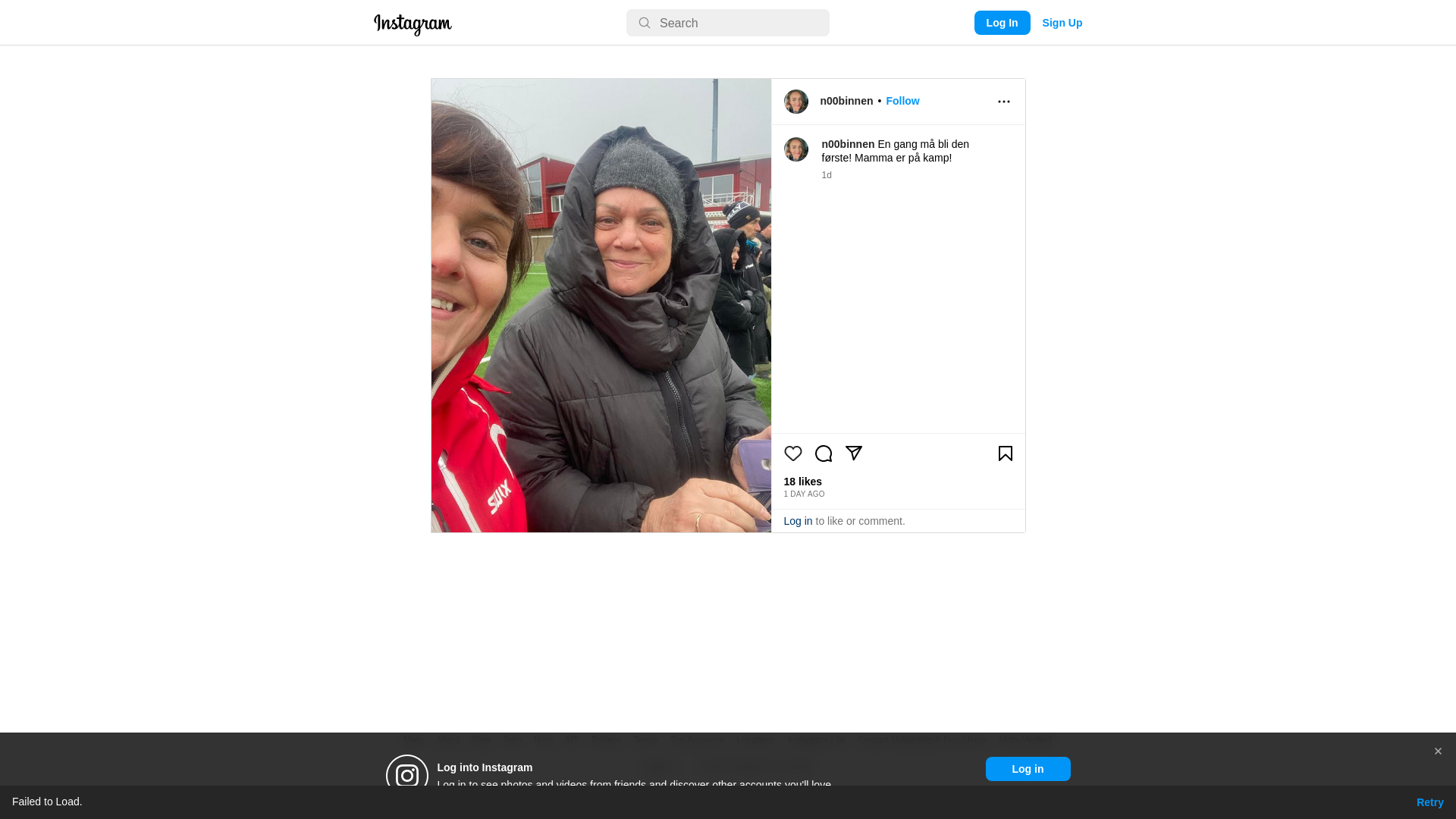Image resolution: width=1456 pixels, height=819 pixels.
Task: Share the post via the paper plane icon
Action: point(854,453)
